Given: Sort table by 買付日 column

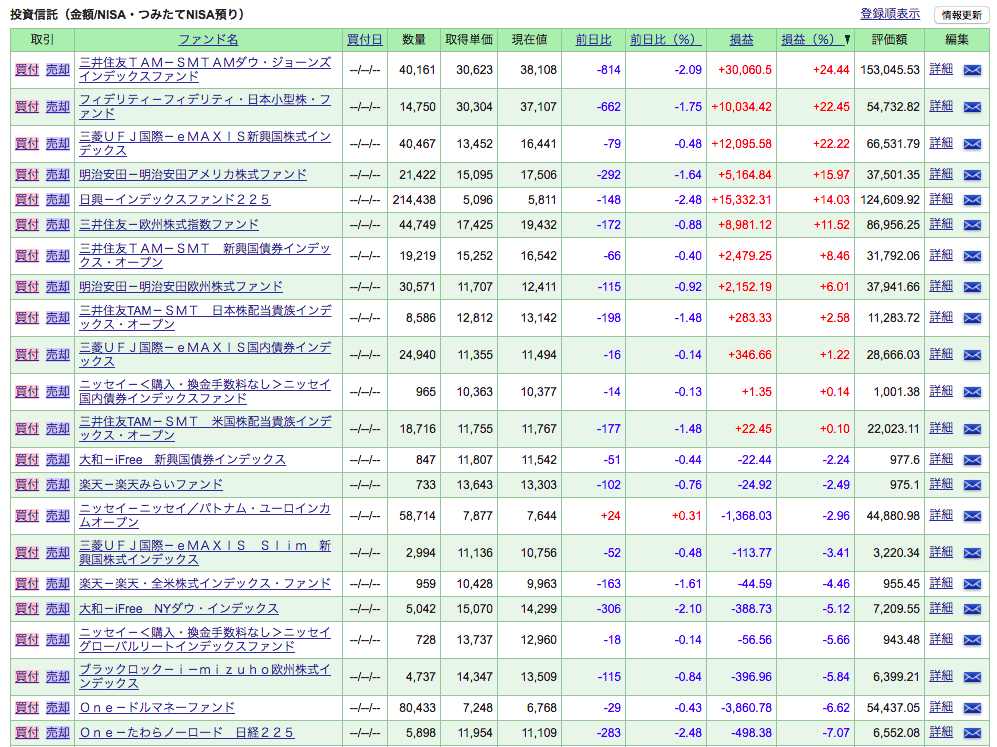Looking at the screenshot, I should pyautogui.click(x=364, y=39).
